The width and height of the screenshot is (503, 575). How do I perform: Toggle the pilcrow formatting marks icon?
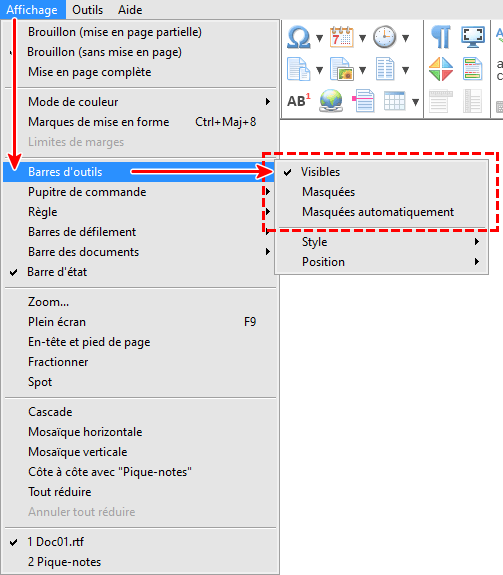tap(441, 37)
